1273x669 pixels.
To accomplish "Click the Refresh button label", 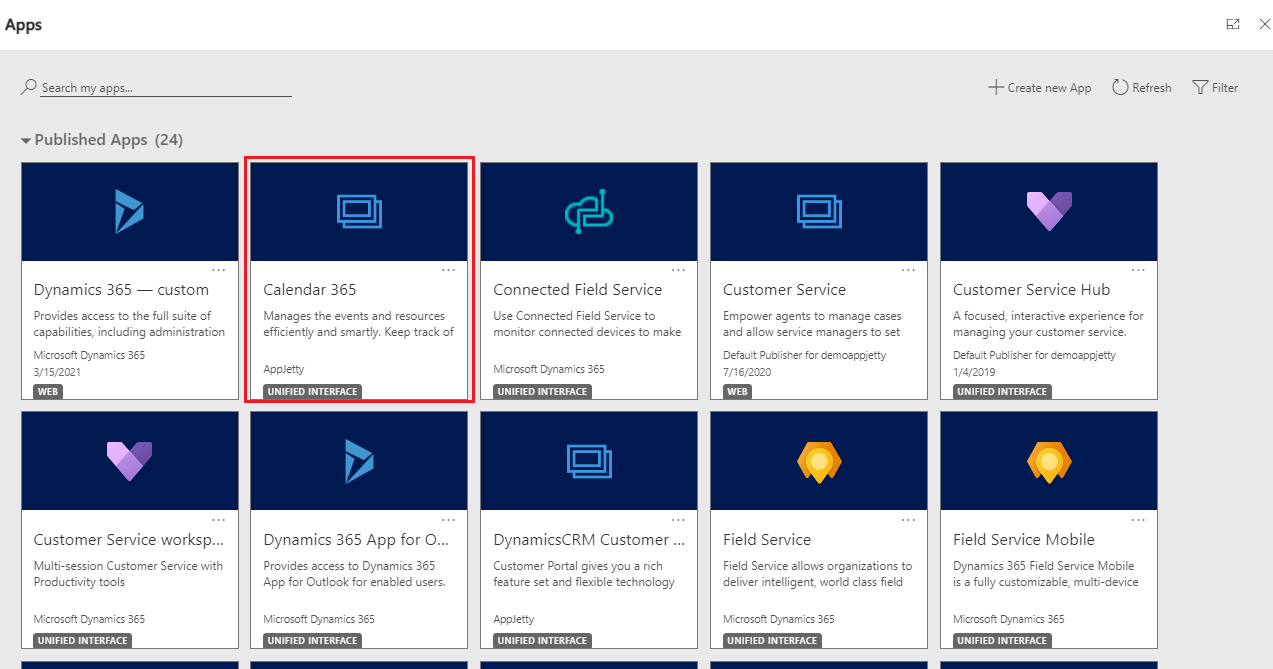I will pos(1152,88).
